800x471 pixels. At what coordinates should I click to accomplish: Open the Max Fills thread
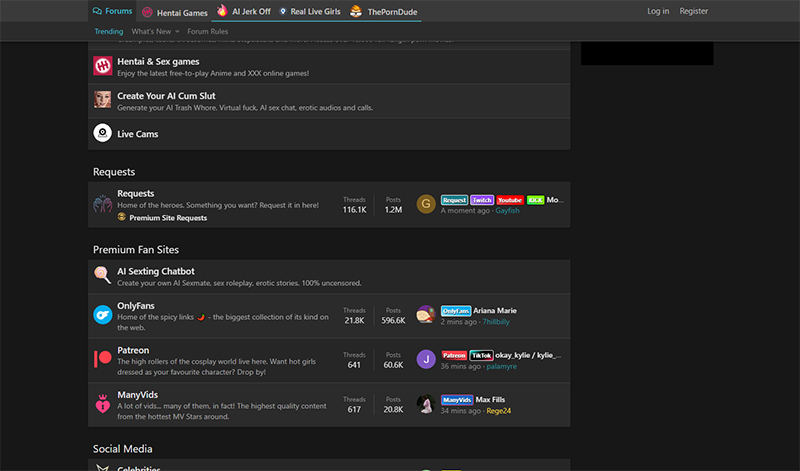[490, 400]
